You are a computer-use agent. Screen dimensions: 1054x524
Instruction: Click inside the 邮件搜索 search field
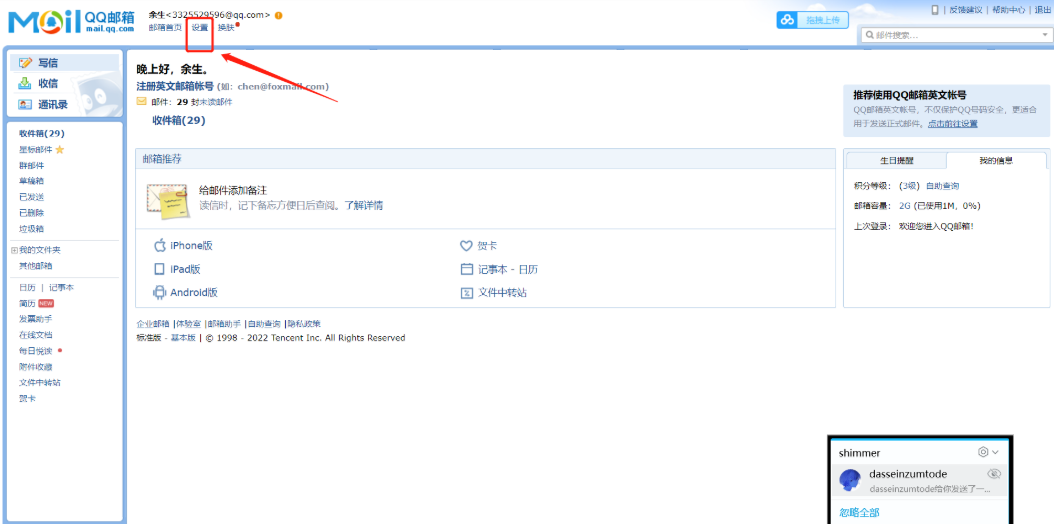(x=955, y=35)
